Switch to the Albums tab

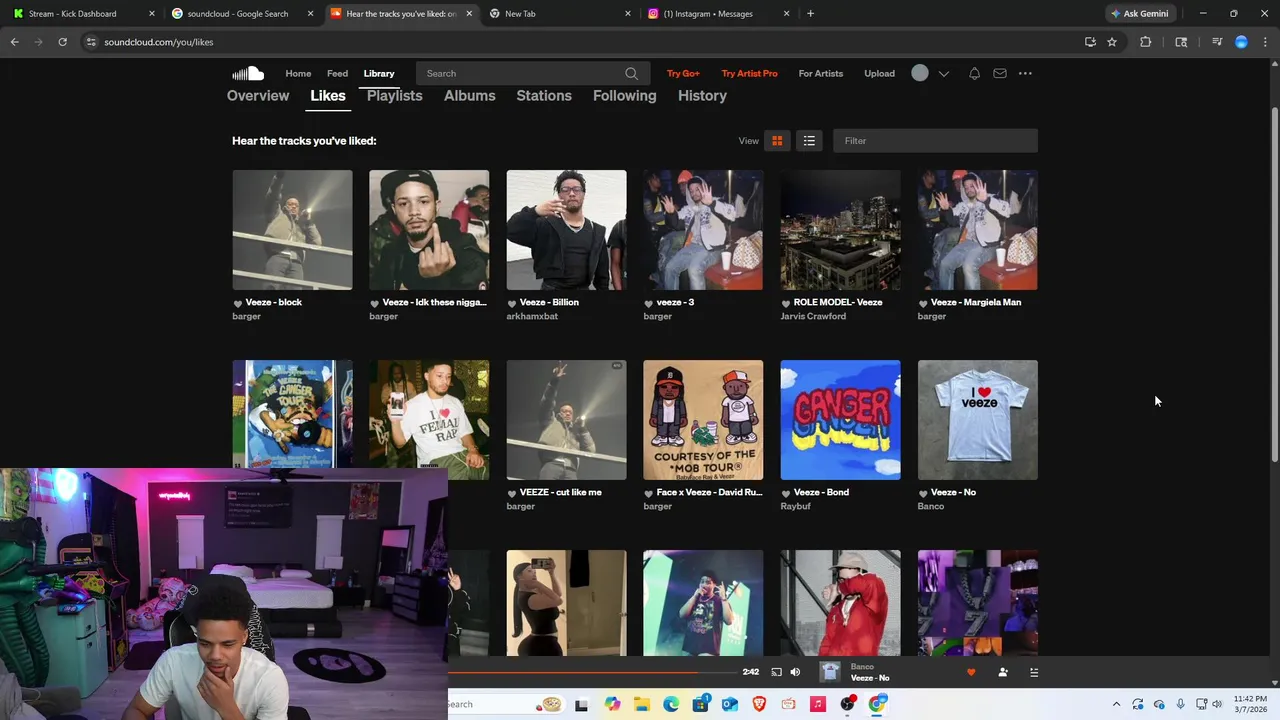coord(470,96)
